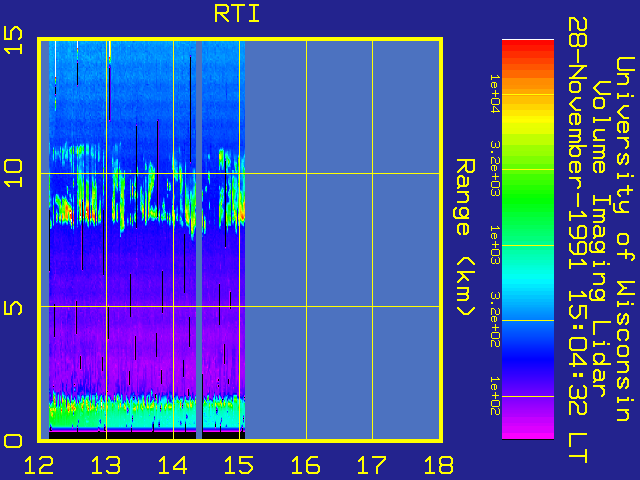Pick the red end of the colorbar
The height and width of the screenshot is (480, 640).
pos(528,47)
